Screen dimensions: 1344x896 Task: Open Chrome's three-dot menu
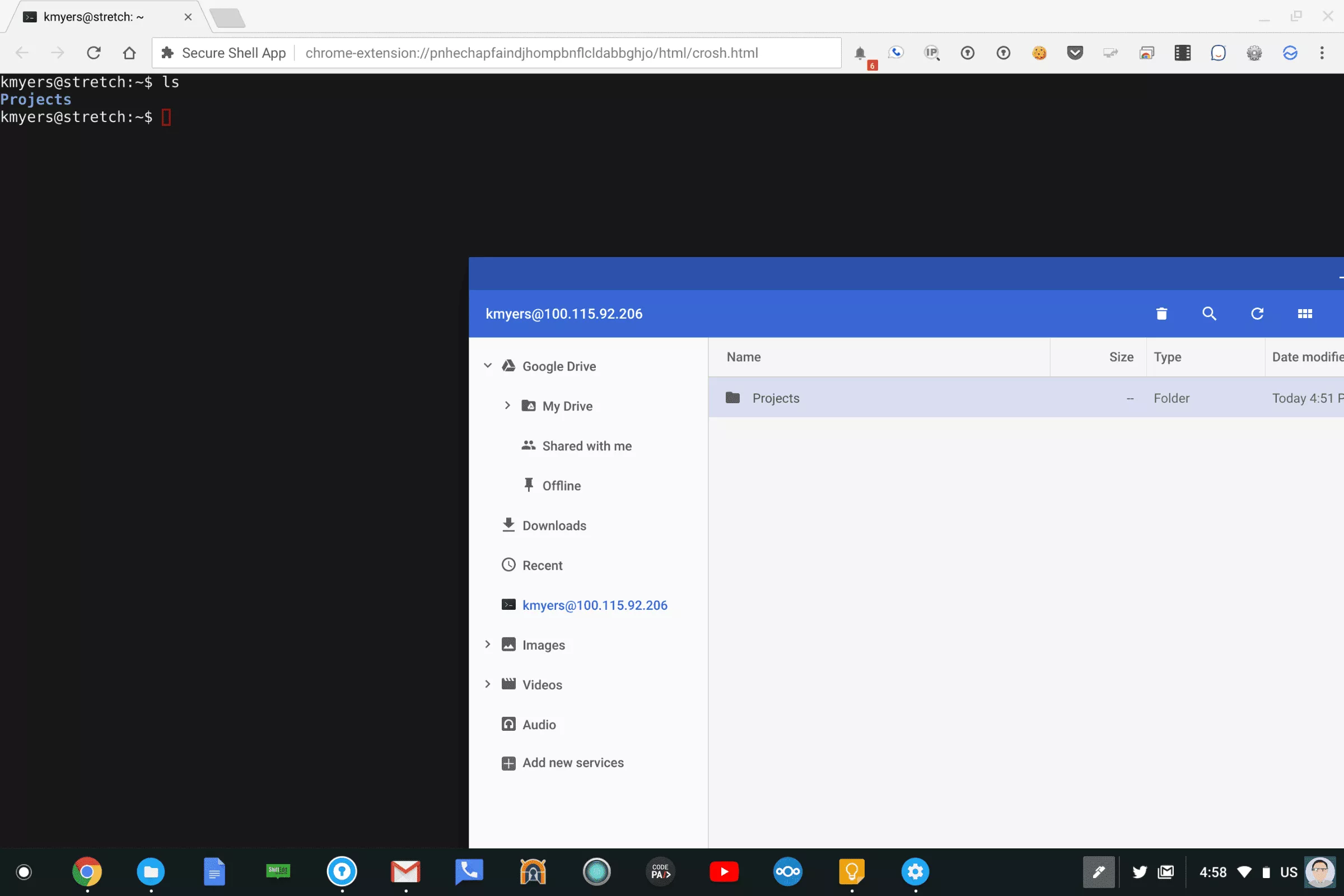pyautogui.click(x=1322, y=53)
